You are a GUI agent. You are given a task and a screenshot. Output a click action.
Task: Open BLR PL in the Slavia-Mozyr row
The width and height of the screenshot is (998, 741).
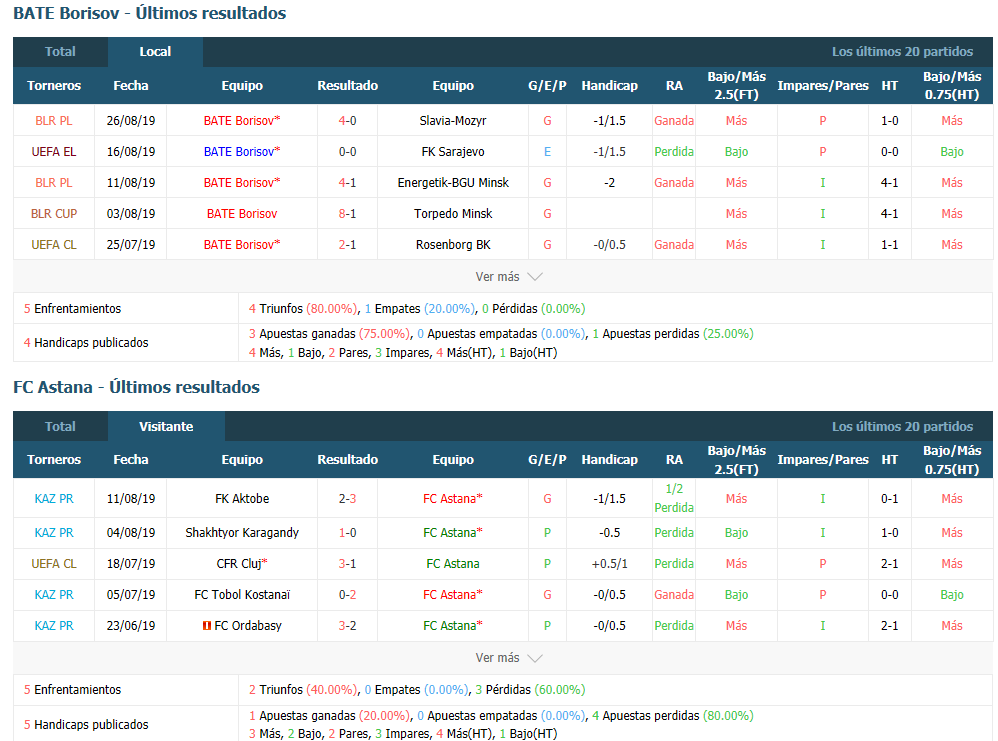pyautogui.click(x=54, y=120)
